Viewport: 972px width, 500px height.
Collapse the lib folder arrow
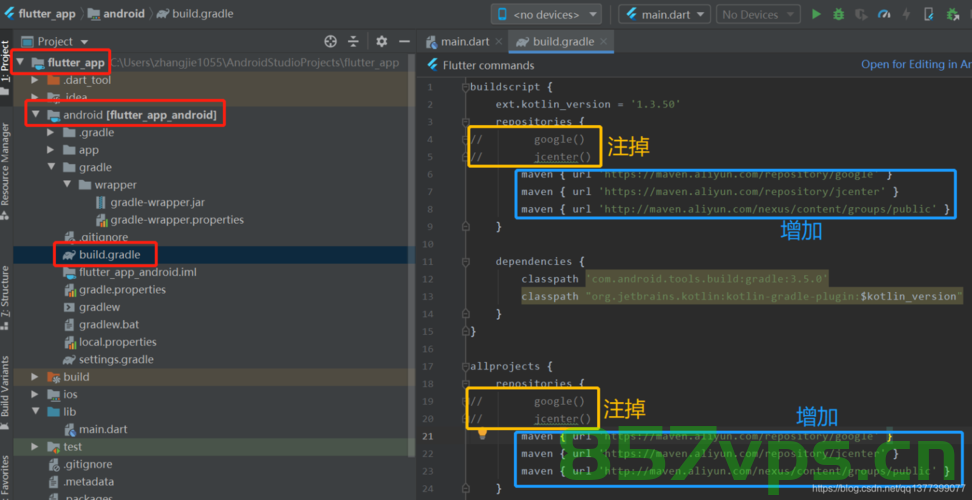click(35, 412)
